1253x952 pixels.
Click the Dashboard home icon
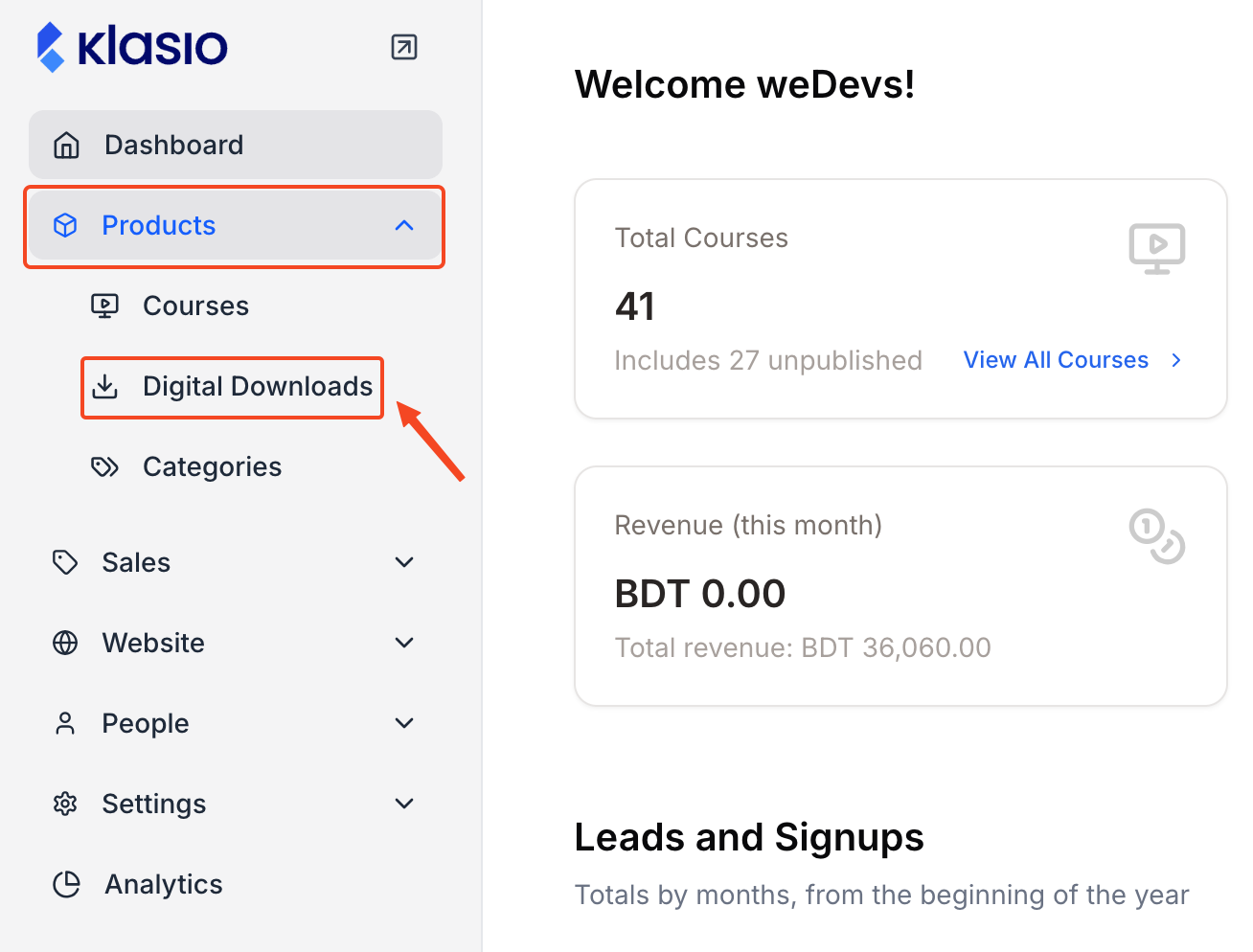(66, 145)
